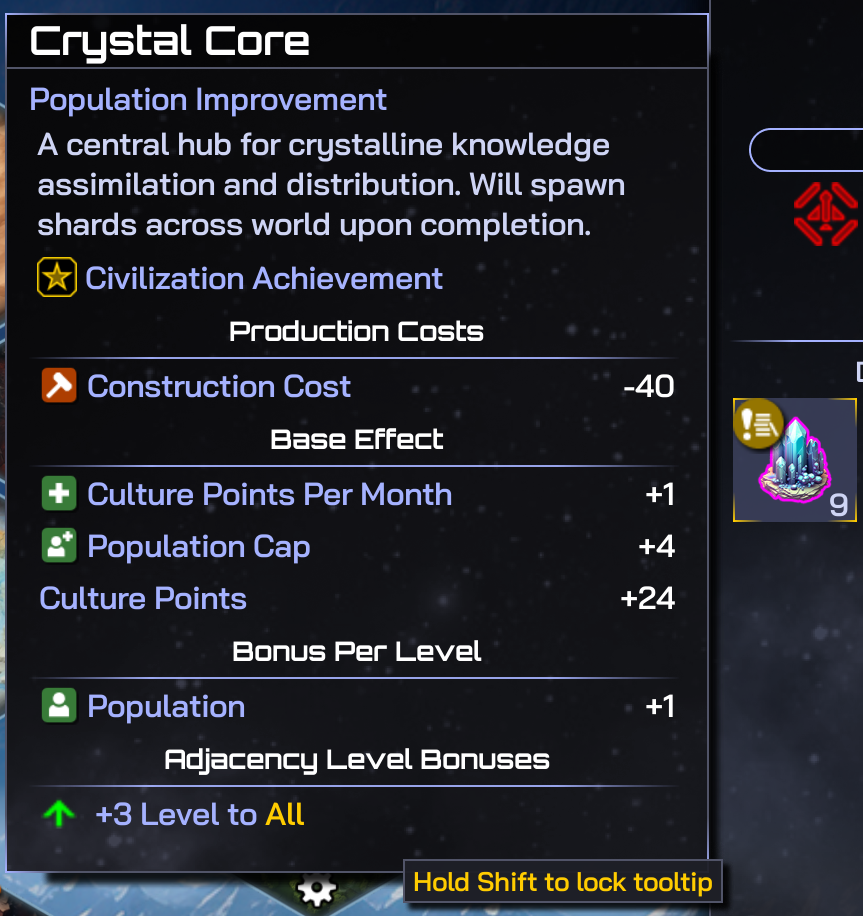Click the red octagonal ship icon
The height and width of the screenshot is (916, 863).
[825, 213]
